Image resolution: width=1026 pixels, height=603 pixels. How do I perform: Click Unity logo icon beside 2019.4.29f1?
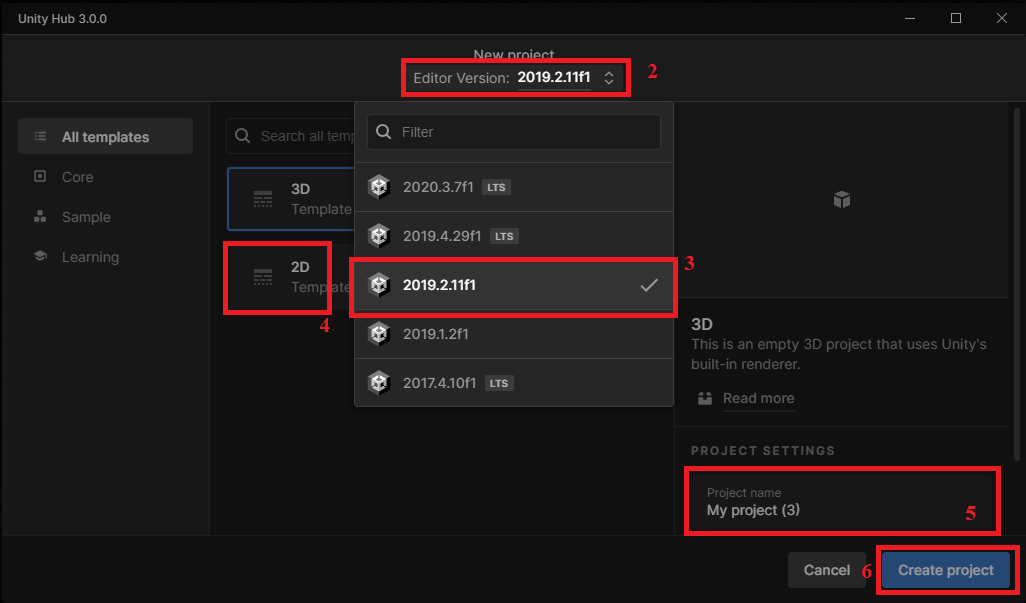coord(379,236)
